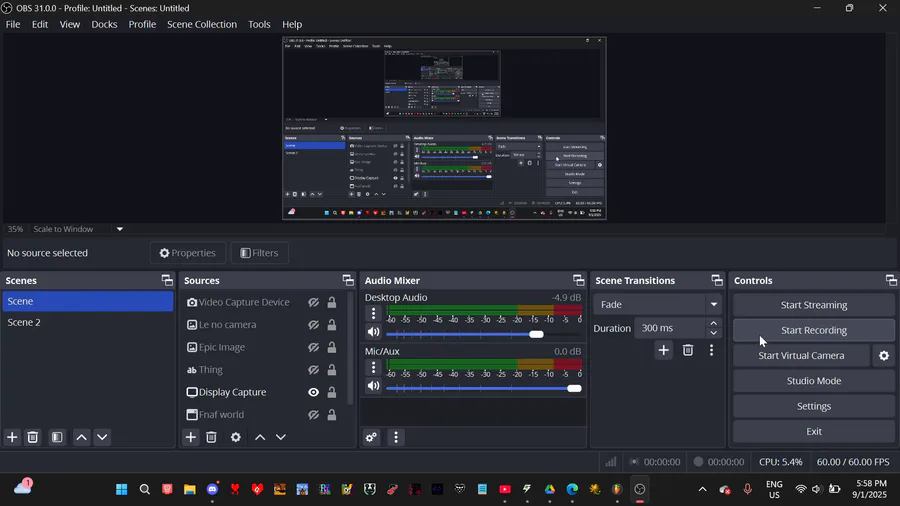Mute Mic/Aux speaker icon
Screen dimensions: 900x506
(374, 386)
